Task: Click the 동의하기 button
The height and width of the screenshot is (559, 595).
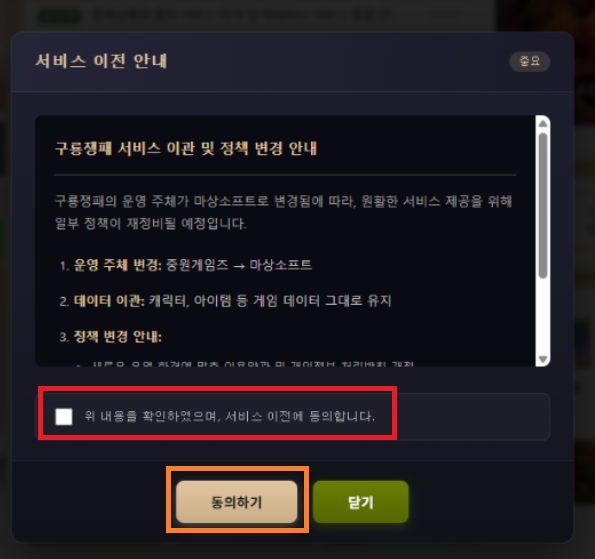Action: (236, 502)
